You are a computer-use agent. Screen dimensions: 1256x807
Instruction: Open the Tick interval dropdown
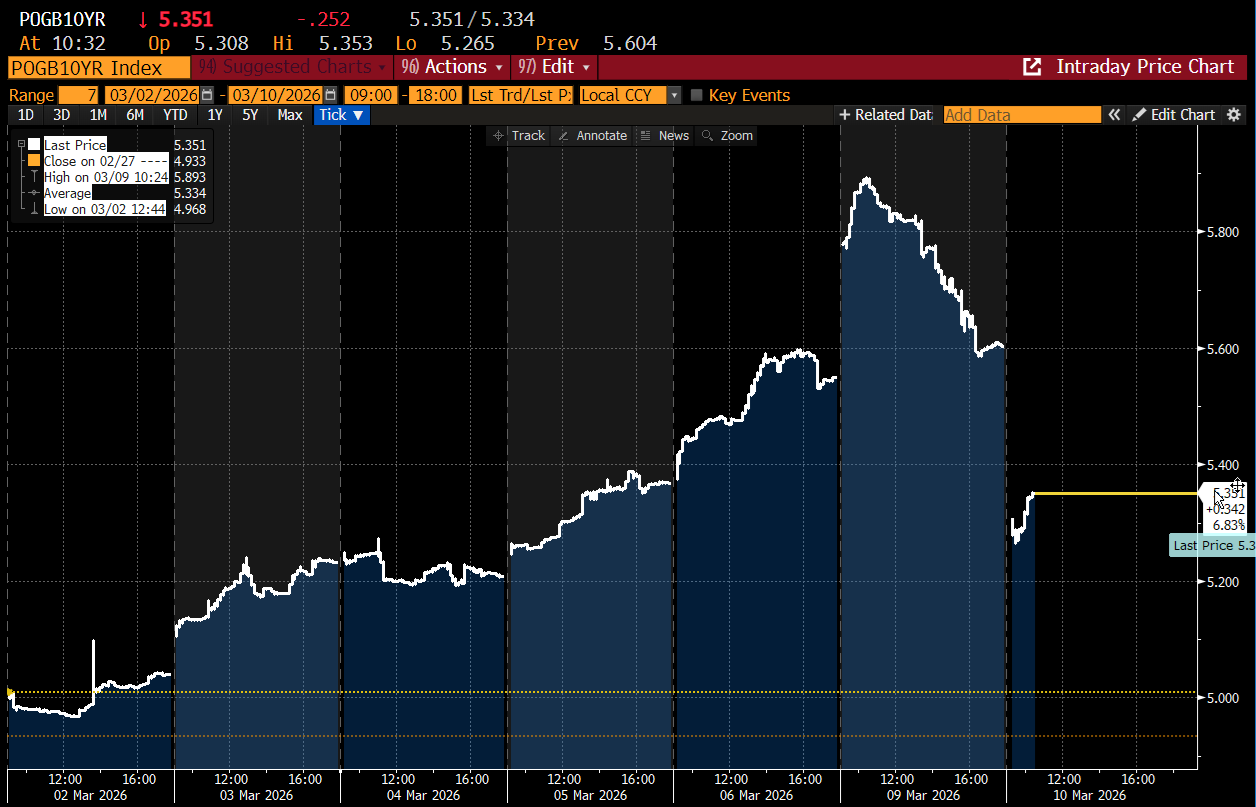point(342,115)
